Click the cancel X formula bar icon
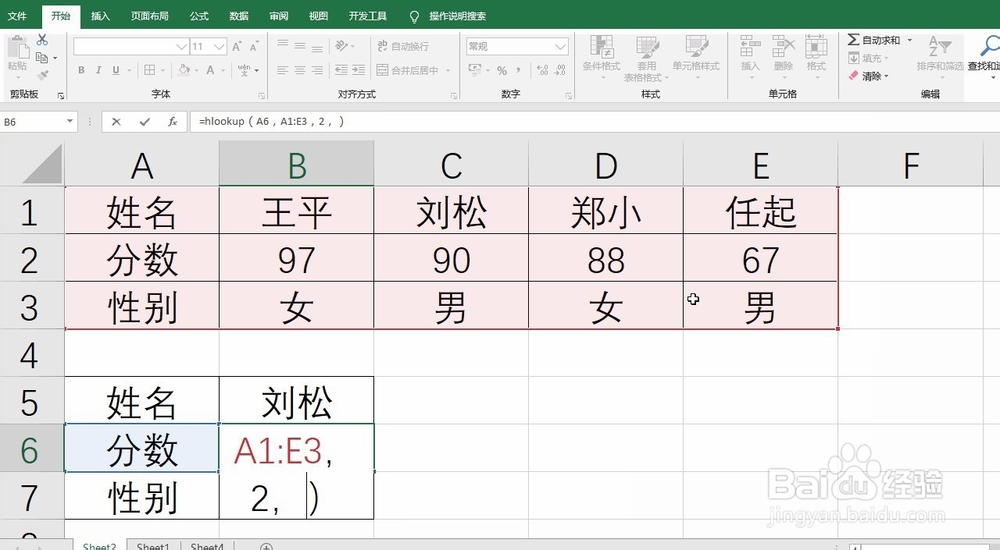 pos(116,121)
